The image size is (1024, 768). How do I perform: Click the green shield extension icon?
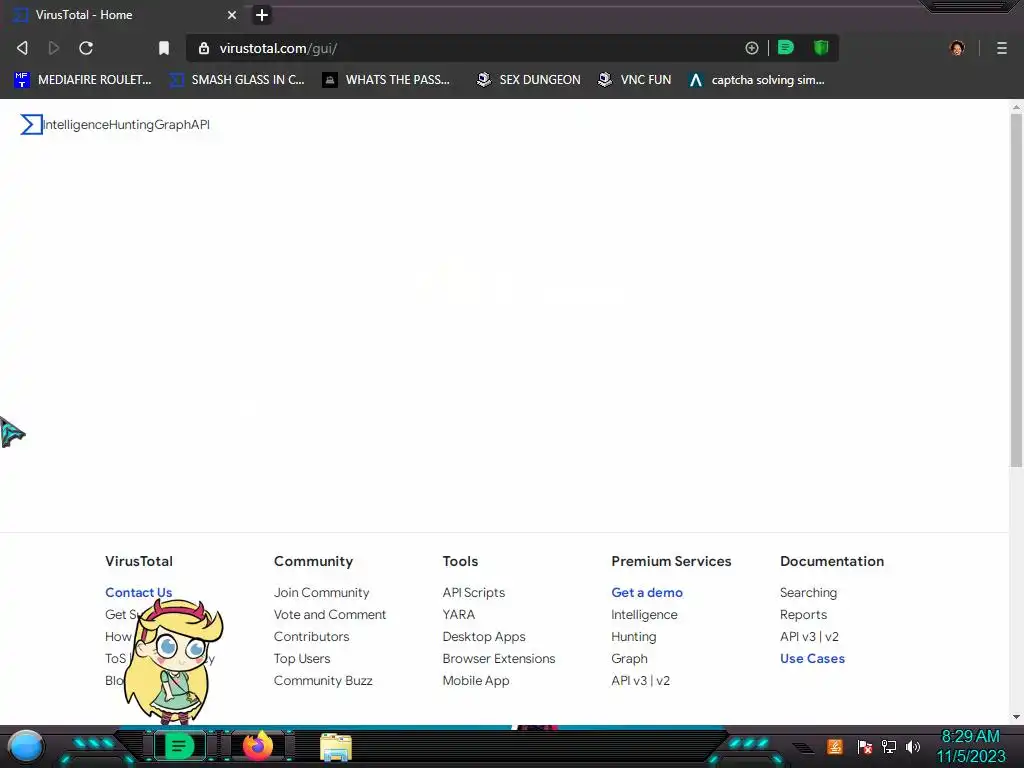click(x=821, y=47)
